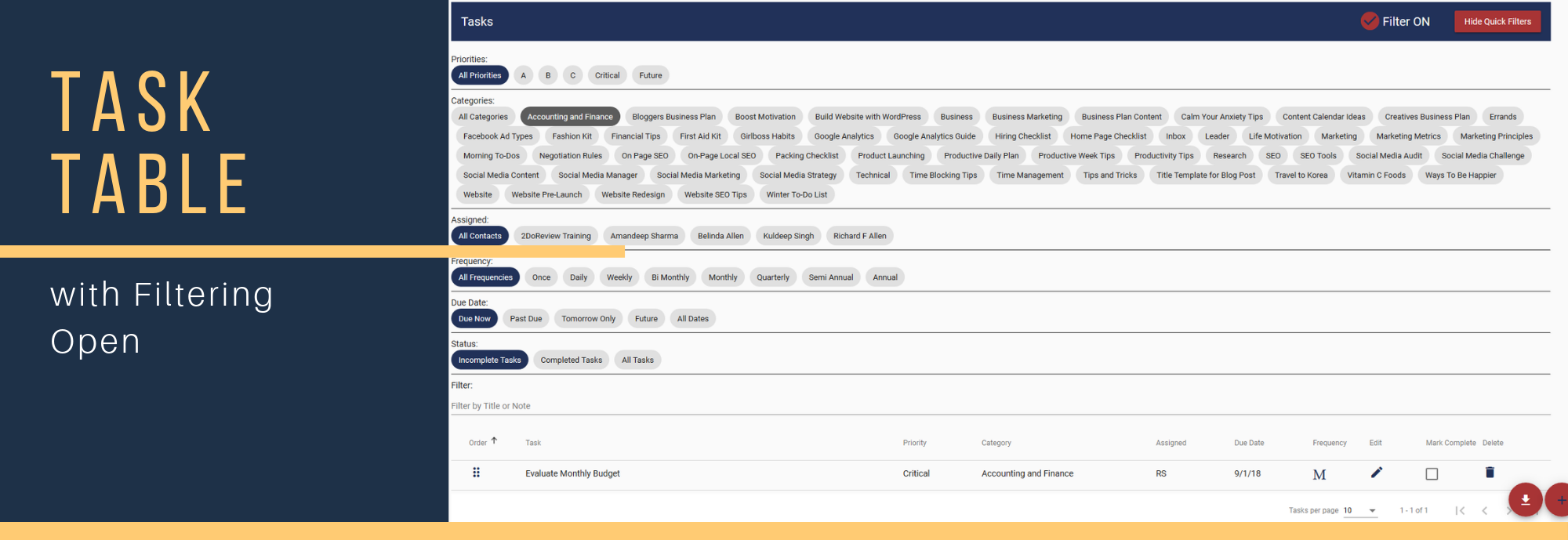Click the drag handle on the task row
Image resolution: width=1568 pixels, height=540 pixels.
coord(476,473)
